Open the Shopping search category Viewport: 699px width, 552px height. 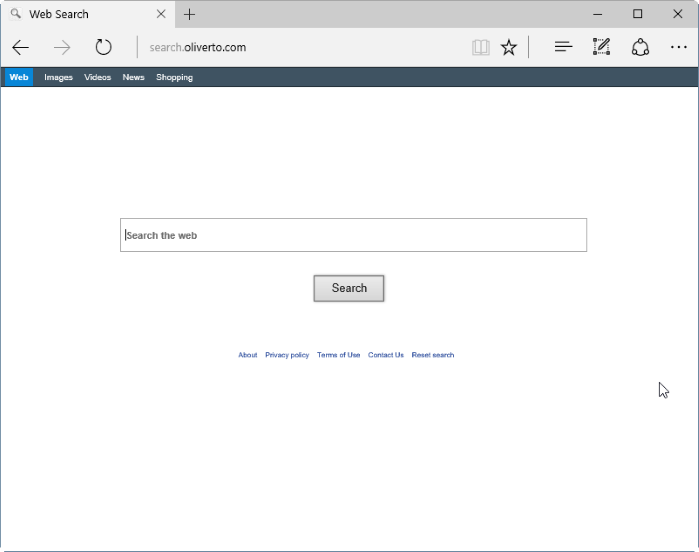point(174,77)
